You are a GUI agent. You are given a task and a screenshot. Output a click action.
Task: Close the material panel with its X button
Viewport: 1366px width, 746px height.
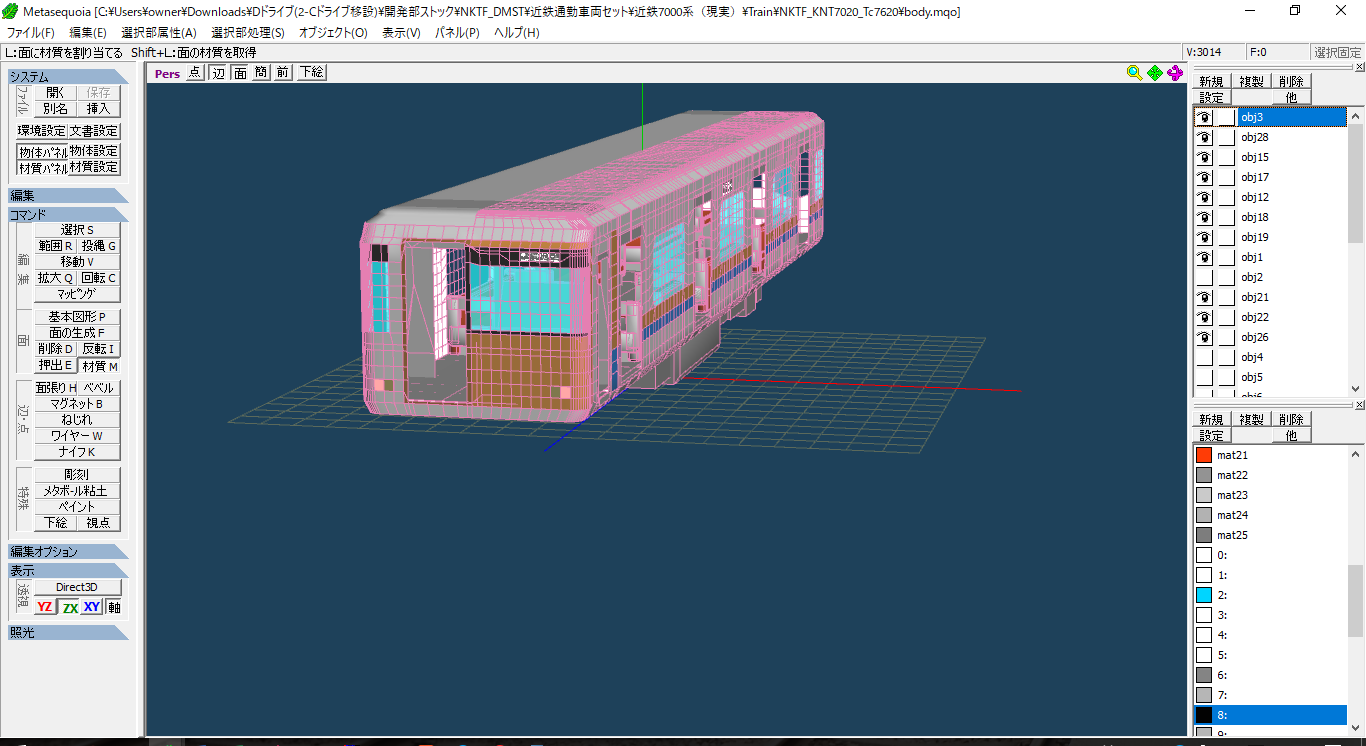(x=1359, y=405)
